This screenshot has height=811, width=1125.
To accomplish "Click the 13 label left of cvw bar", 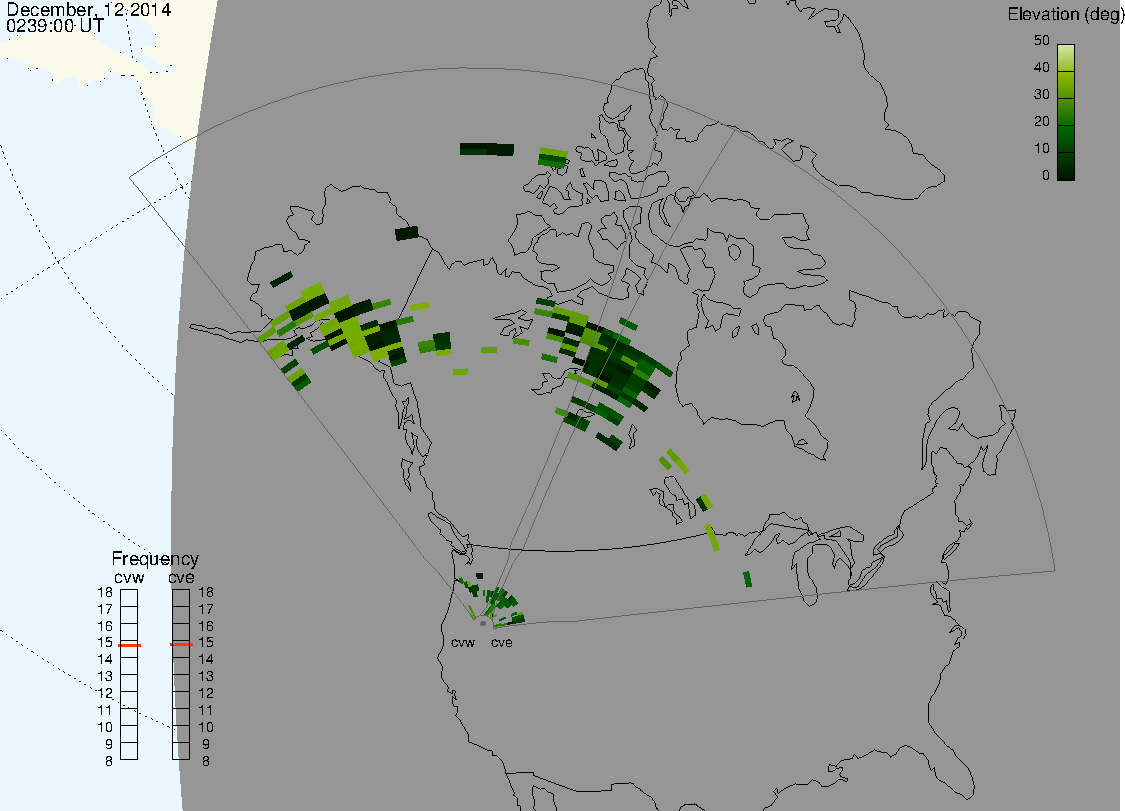I will [105, 677].
